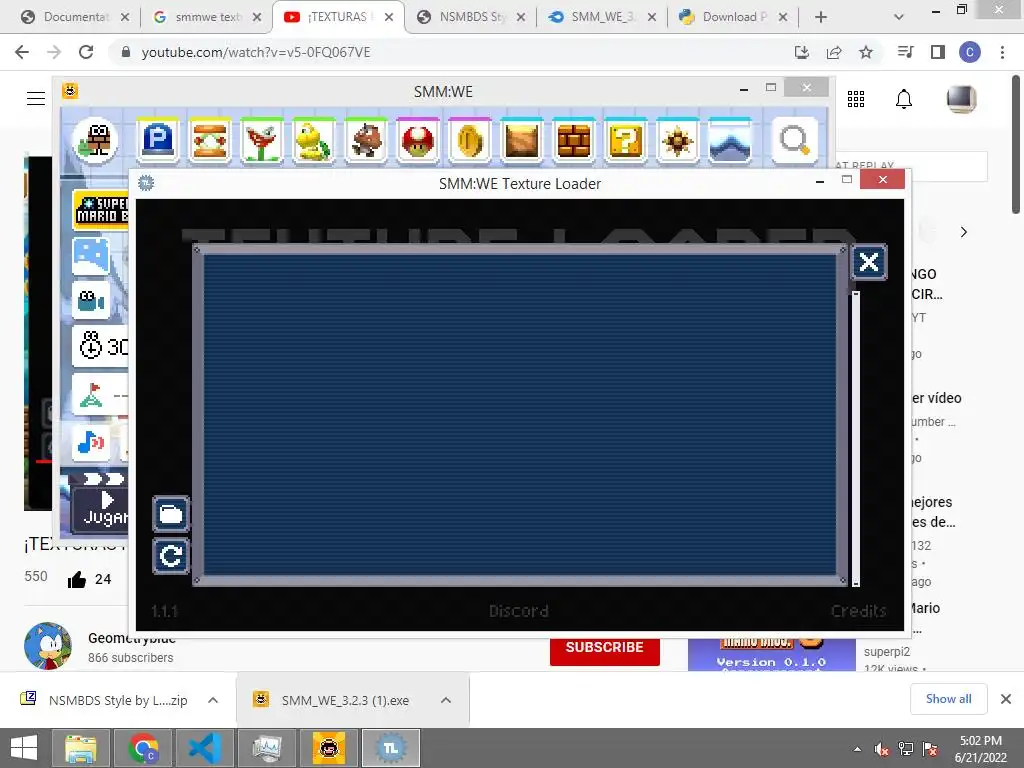Image resolution: width=1024 pixels, height=768 pixels.
Task: Open Chrome media controls icon
Action: click(x=905, y=52)
